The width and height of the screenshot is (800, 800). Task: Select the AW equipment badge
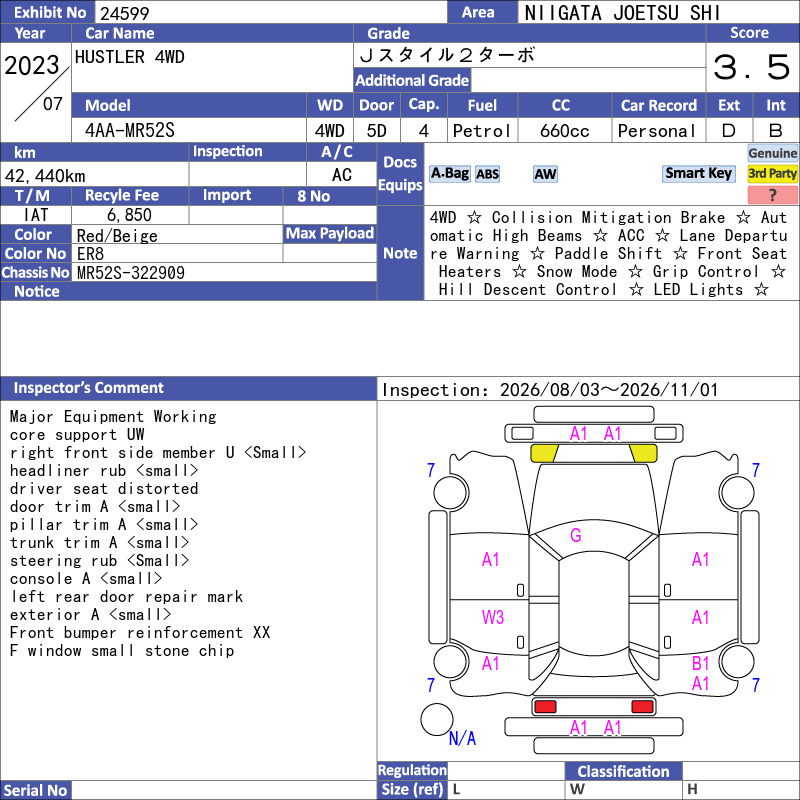coord(545,174)
